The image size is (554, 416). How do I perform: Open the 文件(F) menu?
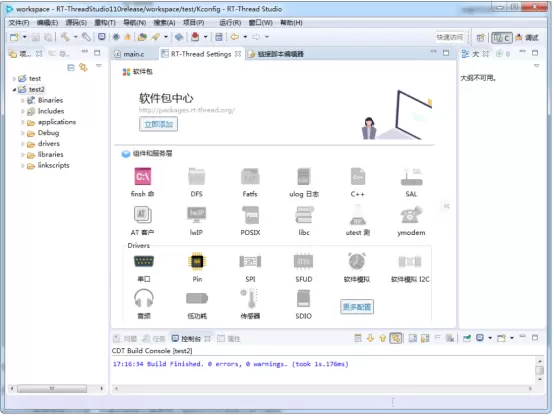19,23
